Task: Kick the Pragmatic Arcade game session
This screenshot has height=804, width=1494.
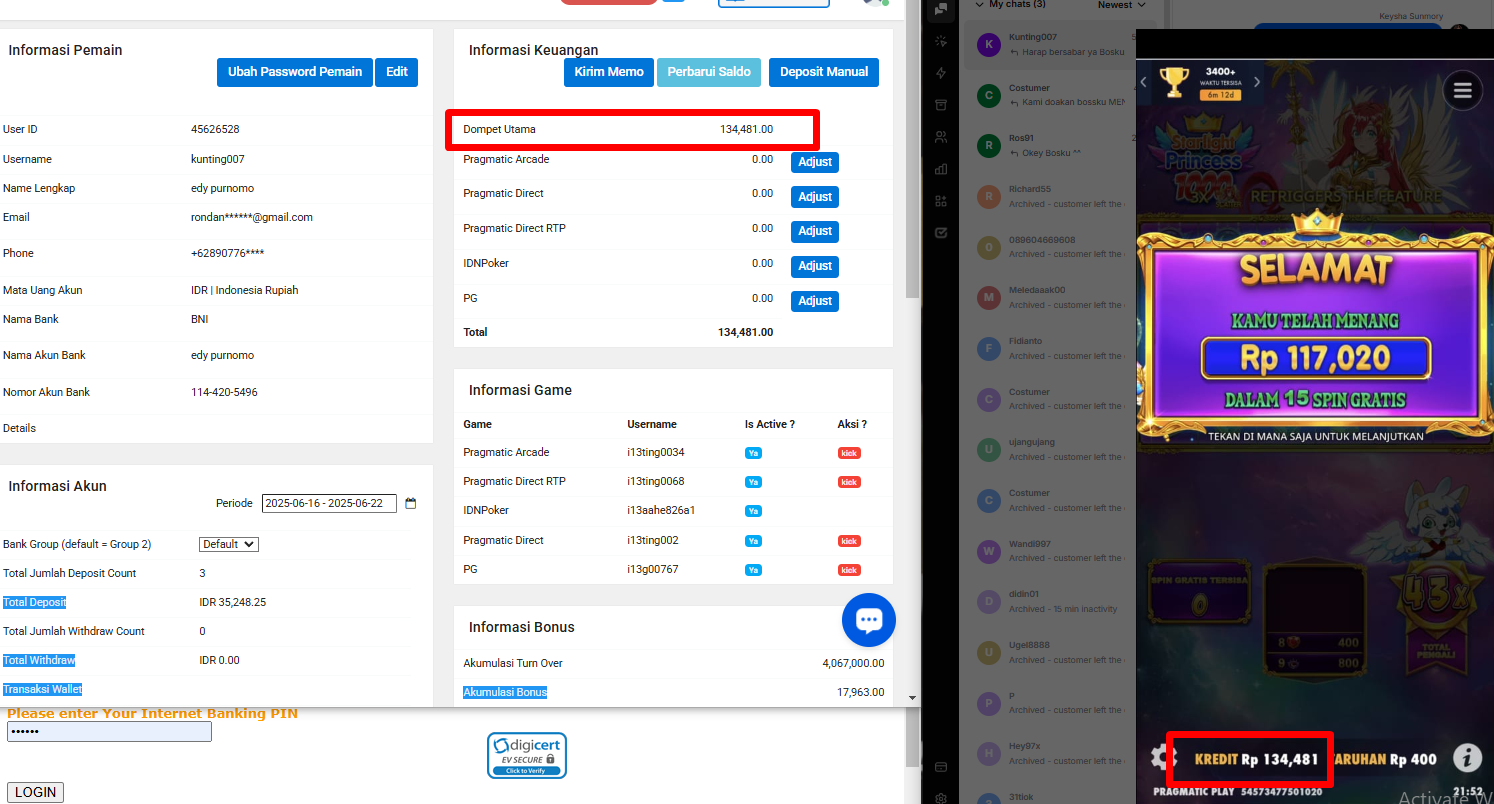Action: 849,453
